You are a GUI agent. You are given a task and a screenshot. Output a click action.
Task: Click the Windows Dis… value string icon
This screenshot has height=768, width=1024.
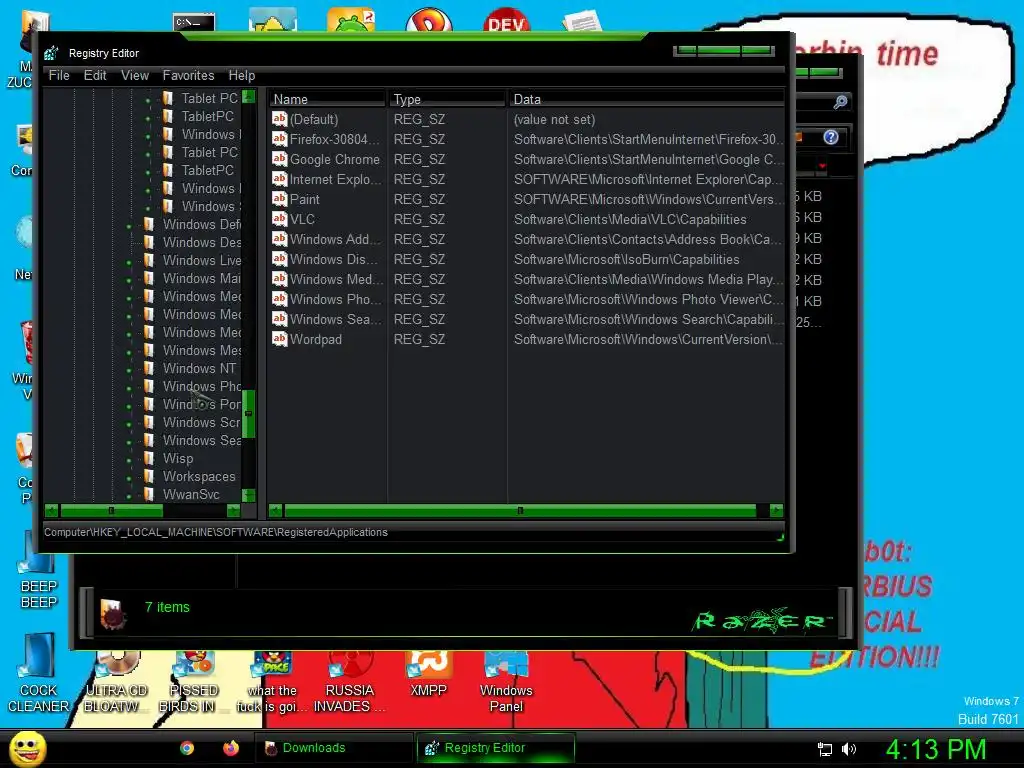(280, 259)
